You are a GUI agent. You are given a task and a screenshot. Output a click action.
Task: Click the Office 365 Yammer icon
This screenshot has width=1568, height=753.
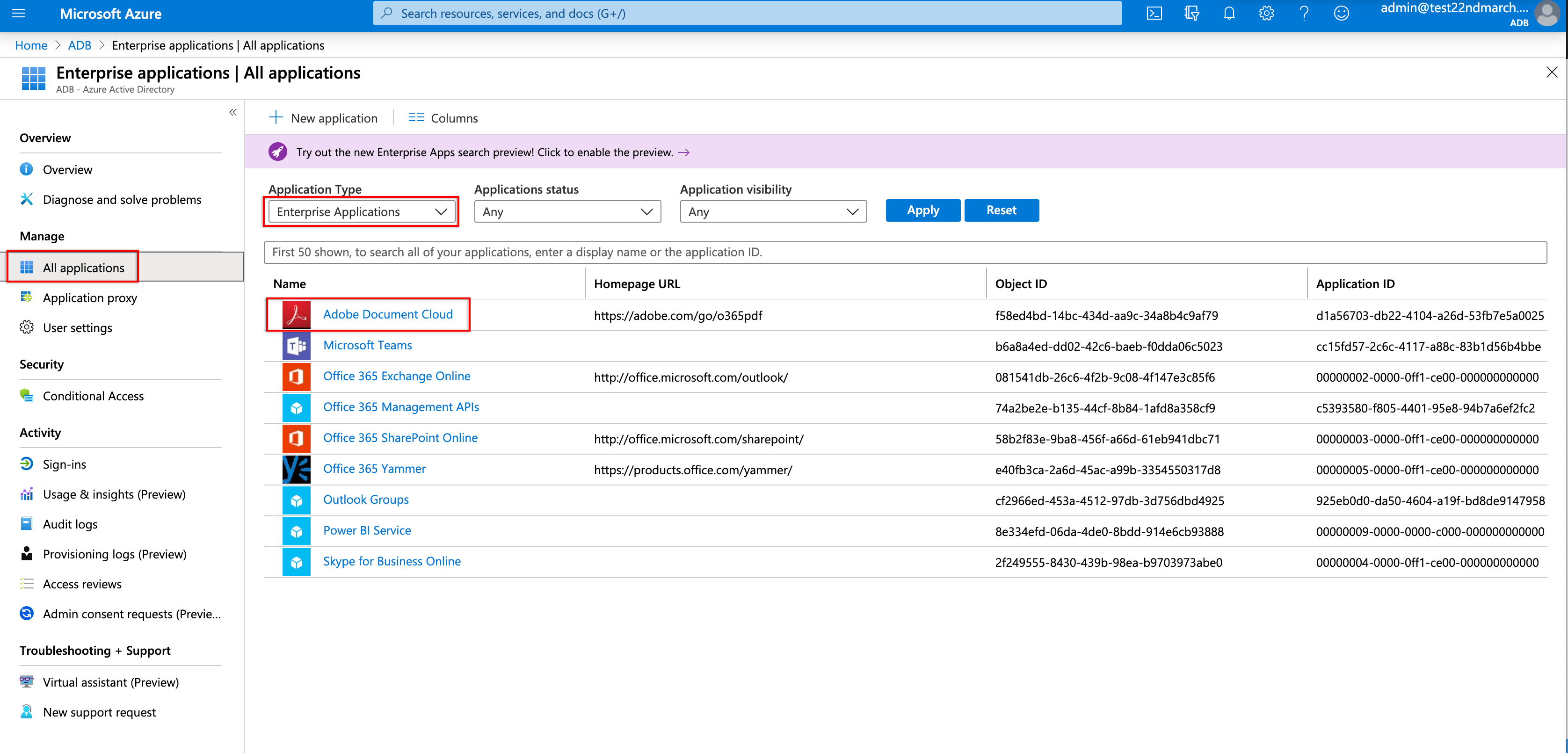coord(297,469)
